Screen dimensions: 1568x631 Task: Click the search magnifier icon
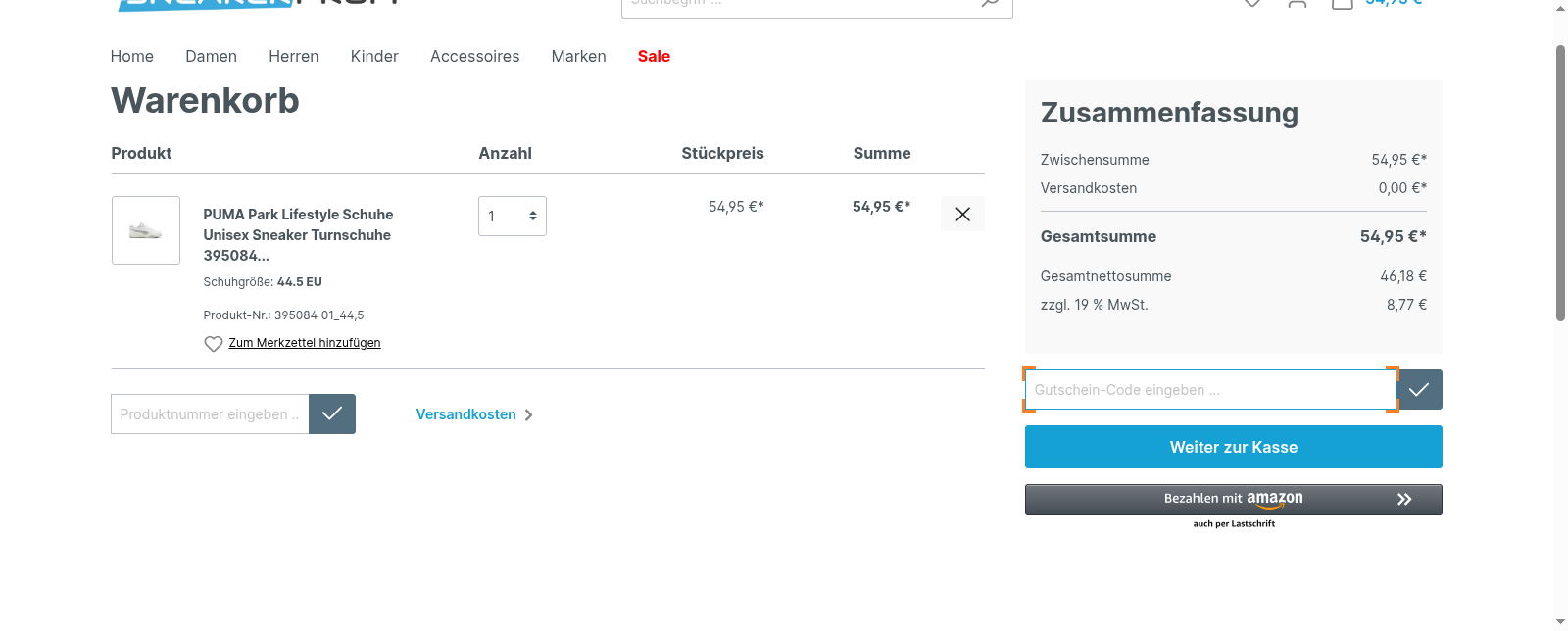click(990, 5)
